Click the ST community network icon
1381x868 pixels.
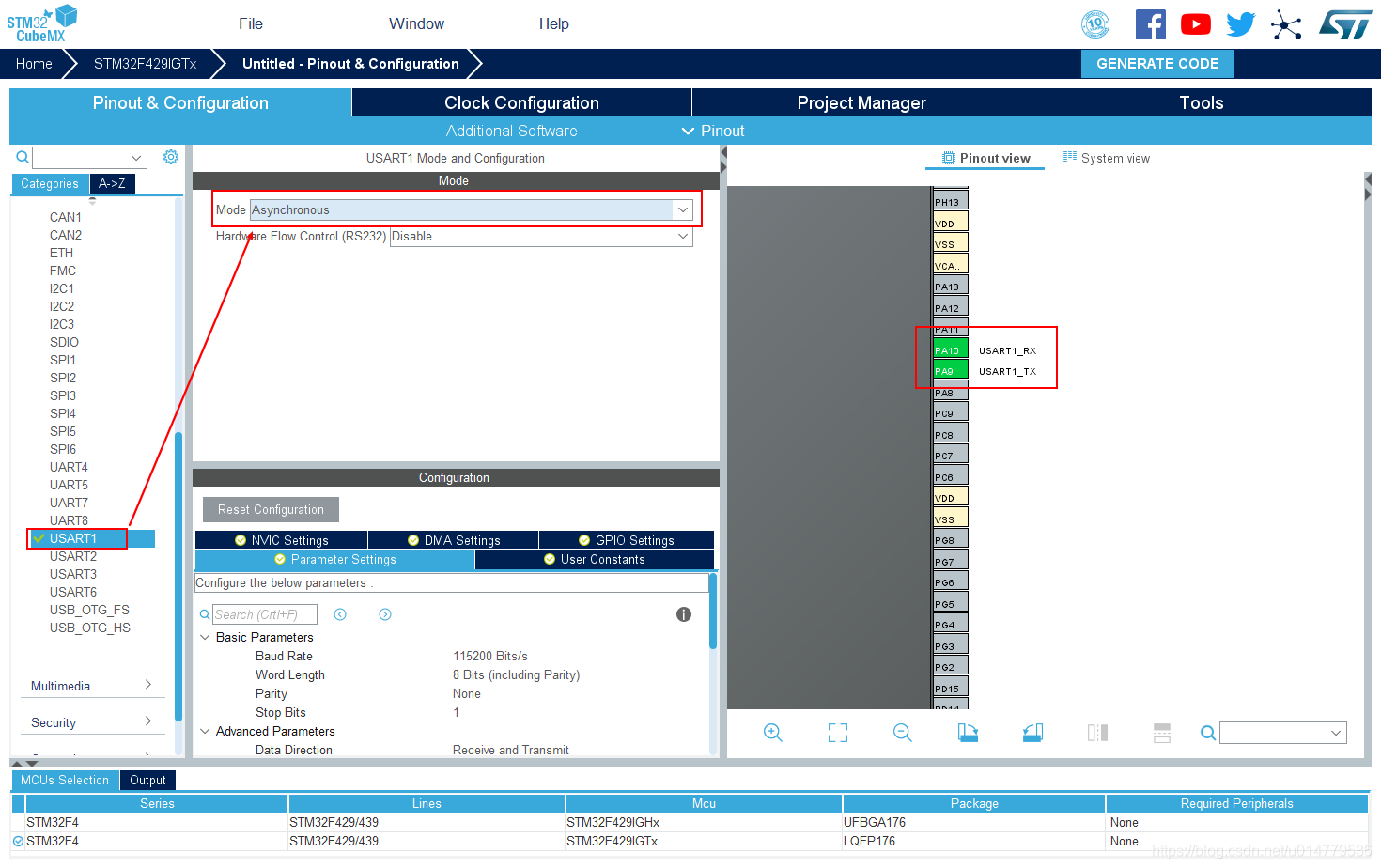pyautogui.click(x=1286, y=24)
